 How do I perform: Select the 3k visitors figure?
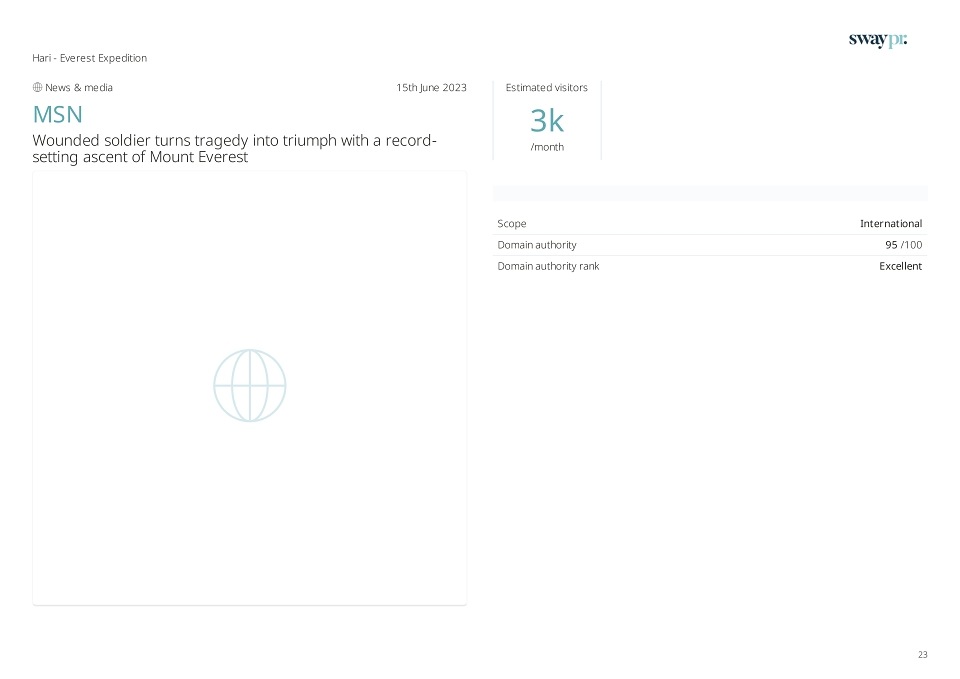(547, 121)
